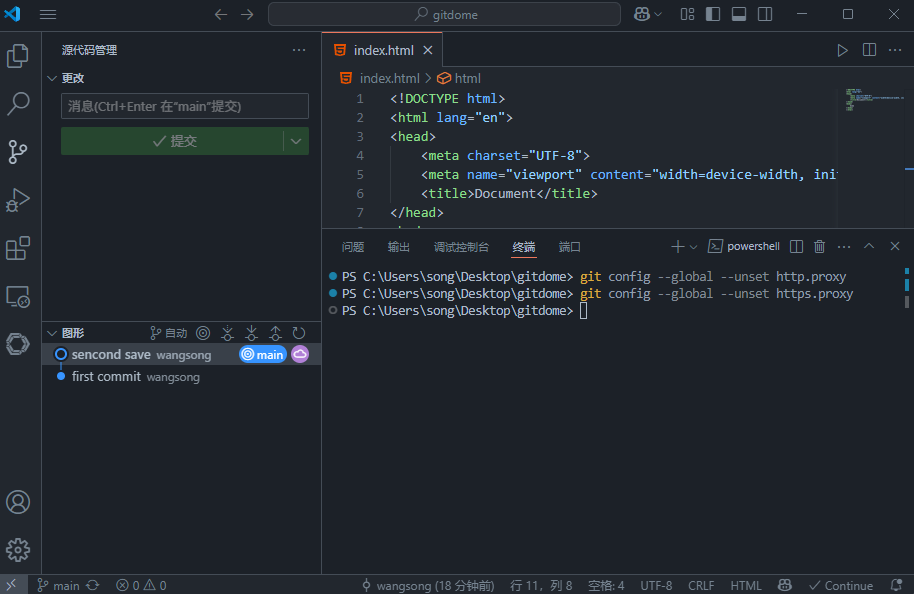The image size is (914, 594).
Task: Click the 提交 commit button
Action: [173, 142]
